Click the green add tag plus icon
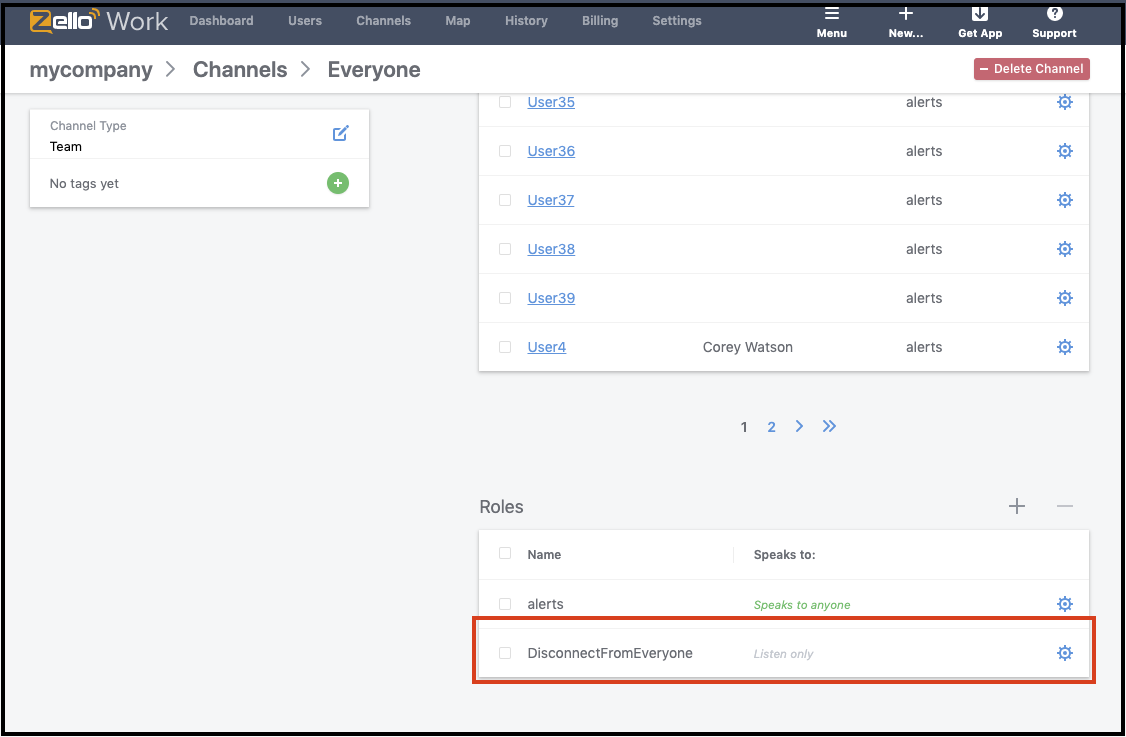 (338, 183)
